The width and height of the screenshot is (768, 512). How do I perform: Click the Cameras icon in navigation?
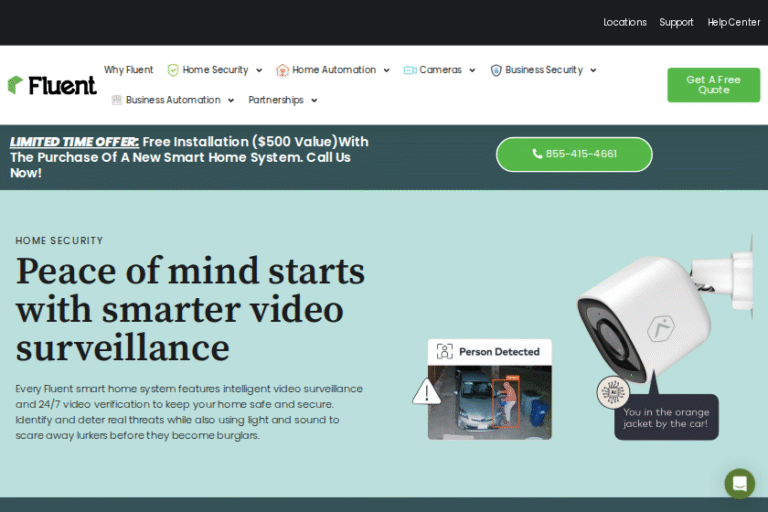click(410, 70)
